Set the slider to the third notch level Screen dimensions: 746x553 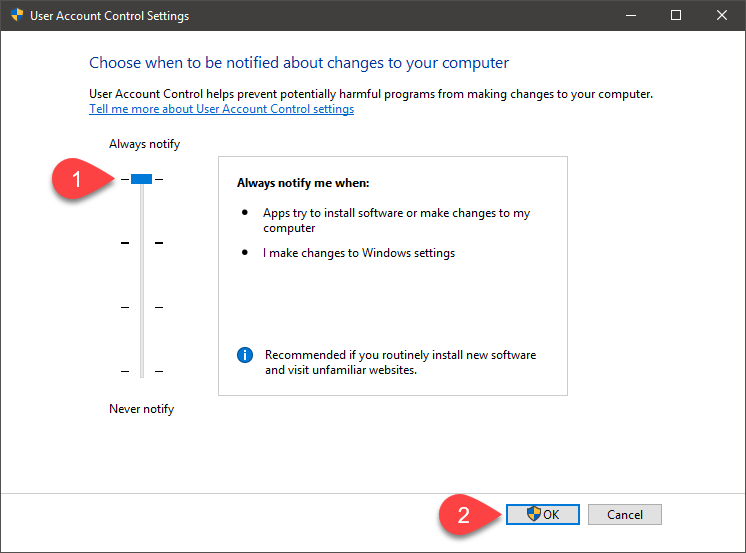coord(142,307)
